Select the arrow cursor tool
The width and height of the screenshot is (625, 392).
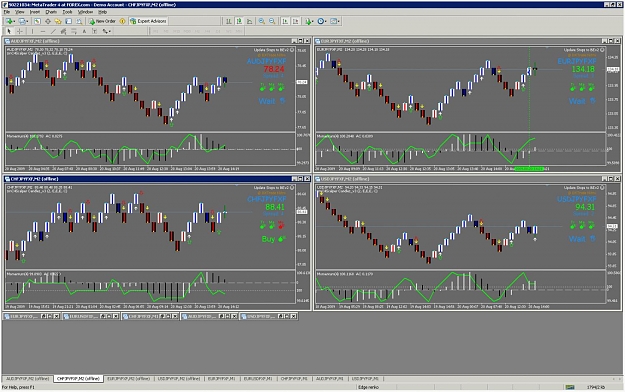[x=9, y=31]
